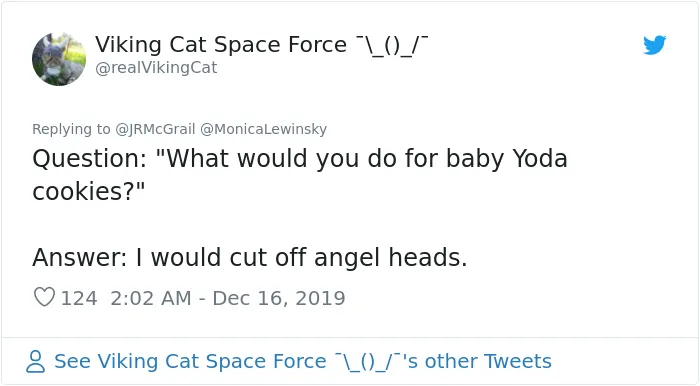Open Viking Cat Space Force display name
The image size is (700, 386).
coord(221,45)
